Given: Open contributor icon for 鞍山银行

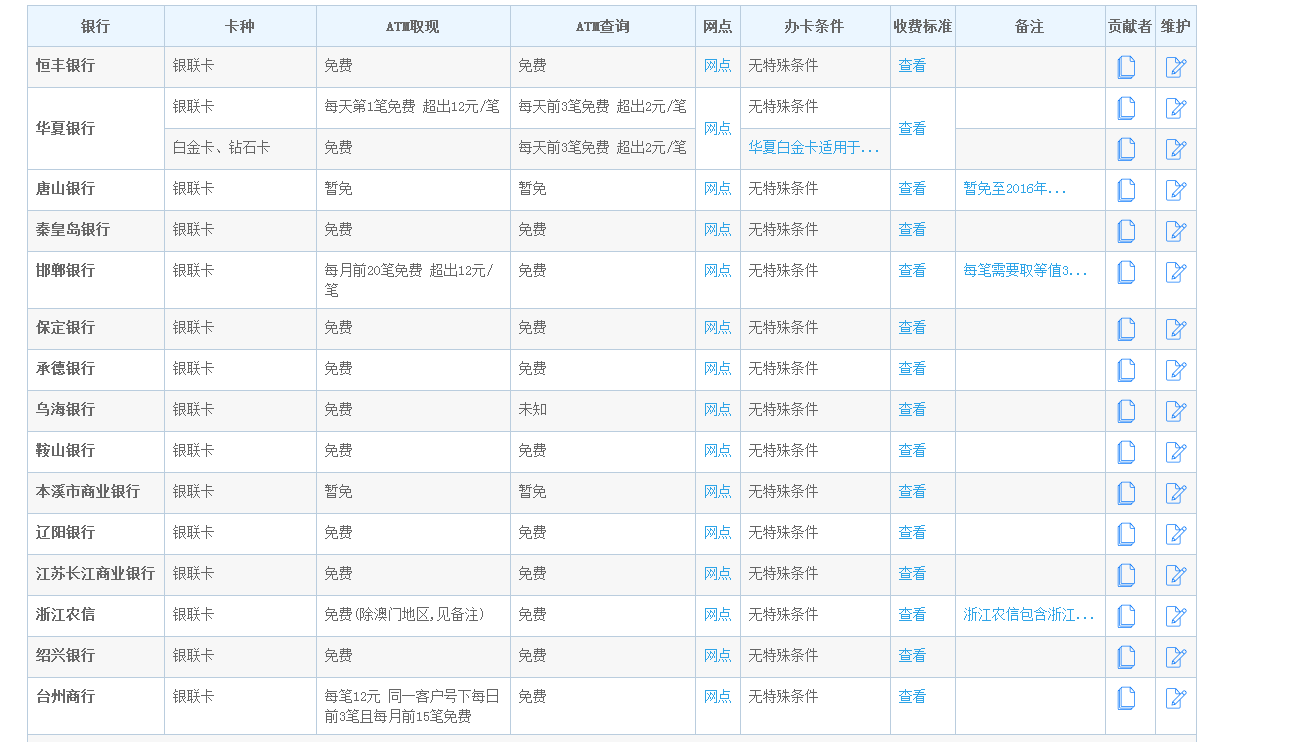Looking at the screenshot, I should [x=1126, y=452].
